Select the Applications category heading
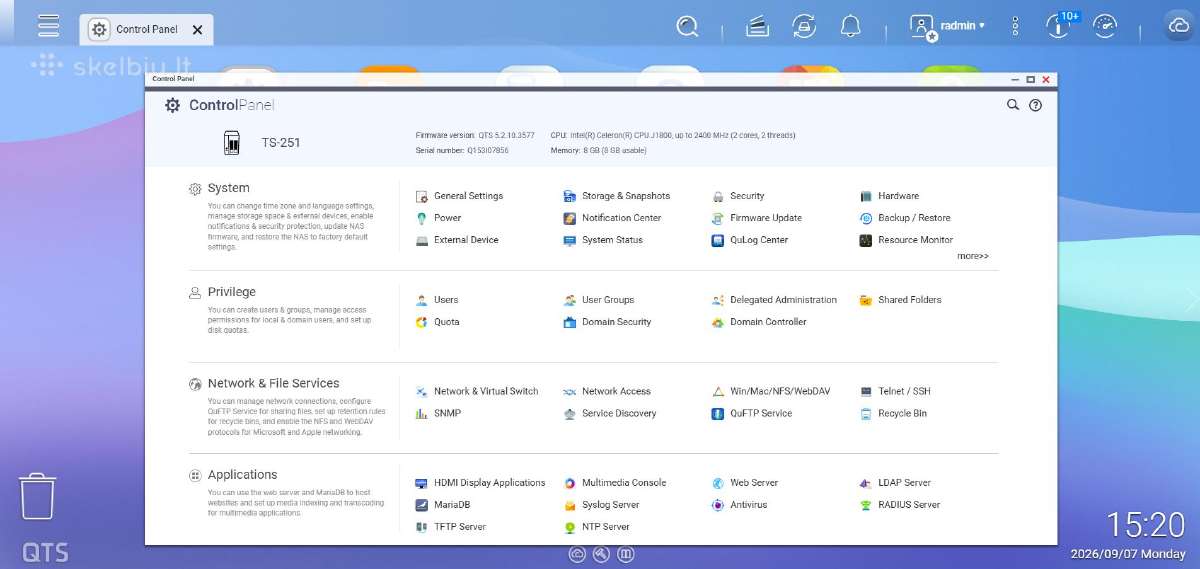This screenshot has width=1200, height=569. (x=243, y=475)
